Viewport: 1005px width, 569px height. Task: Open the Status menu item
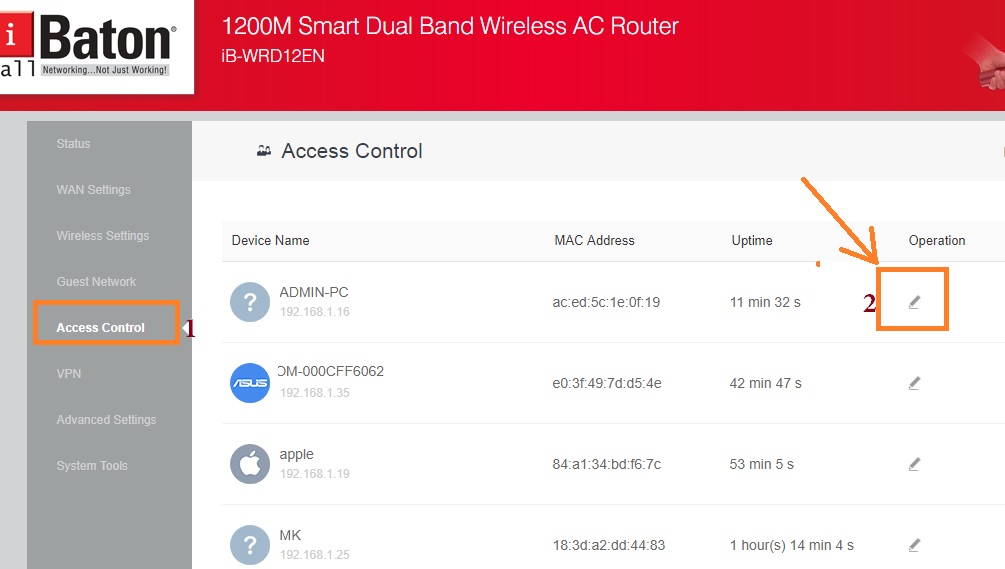[73, 144]
